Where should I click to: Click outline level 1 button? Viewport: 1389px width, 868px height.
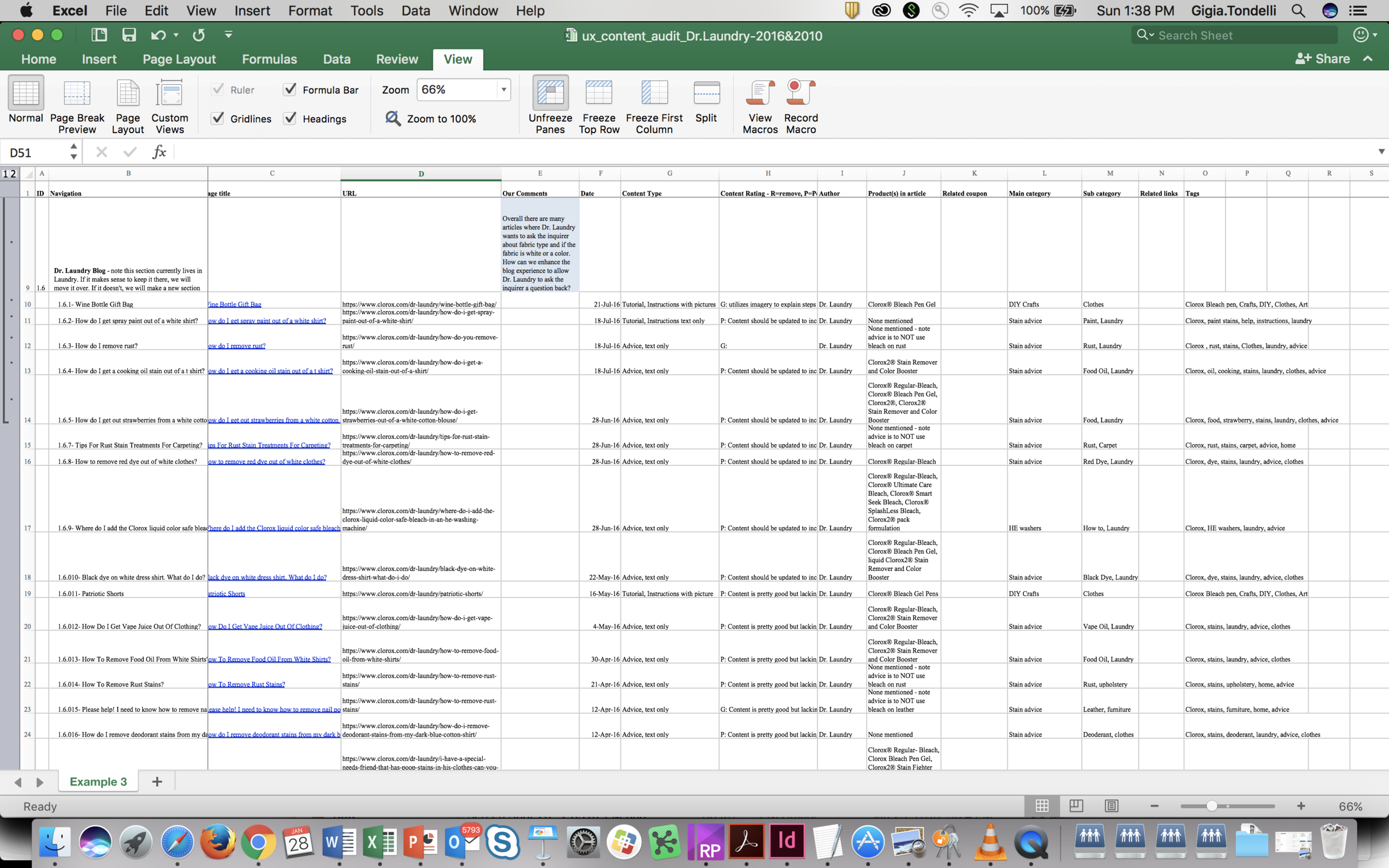pos(6,174)
